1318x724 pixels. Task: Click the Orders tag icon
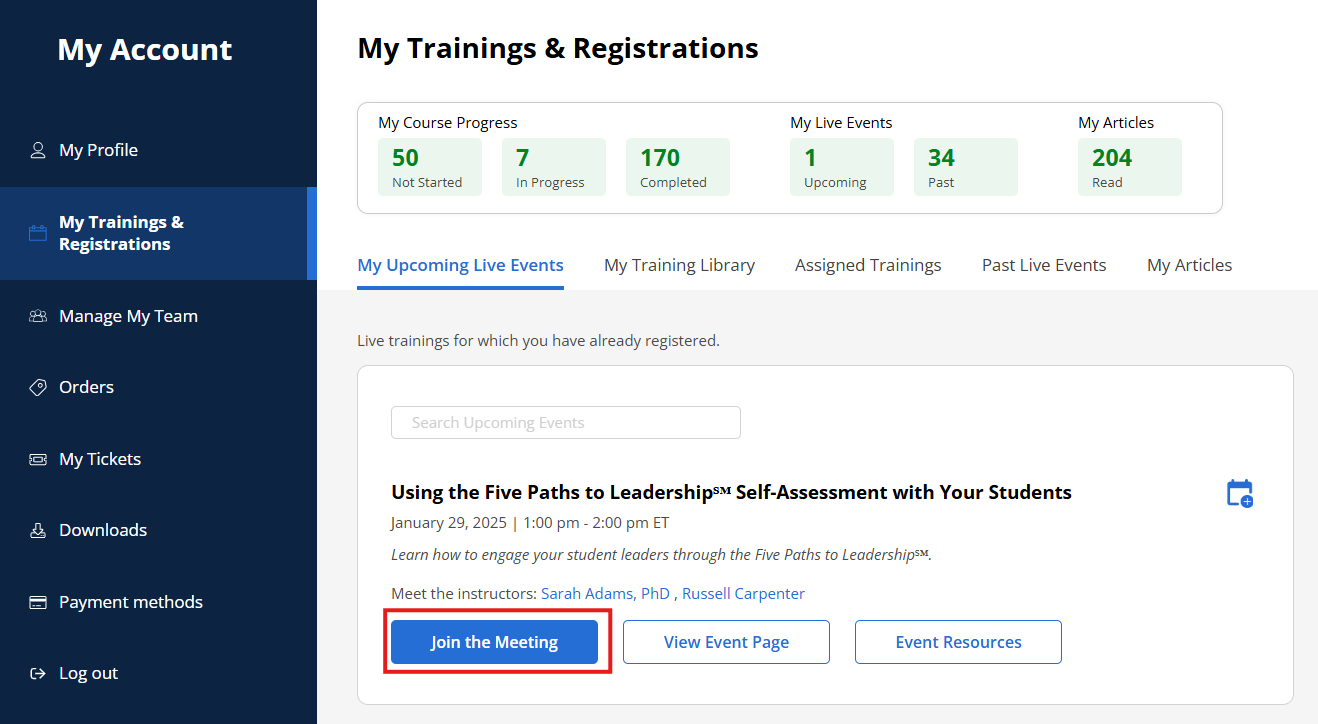tap(38, 387)
